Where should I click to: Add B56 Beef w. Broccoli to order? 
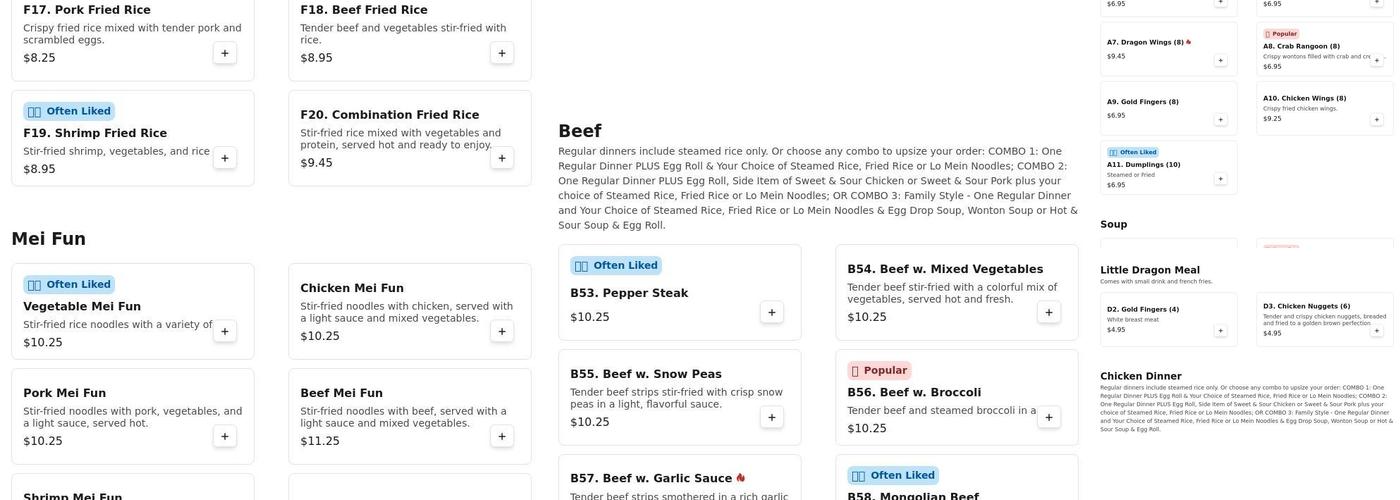point(1048,417)
